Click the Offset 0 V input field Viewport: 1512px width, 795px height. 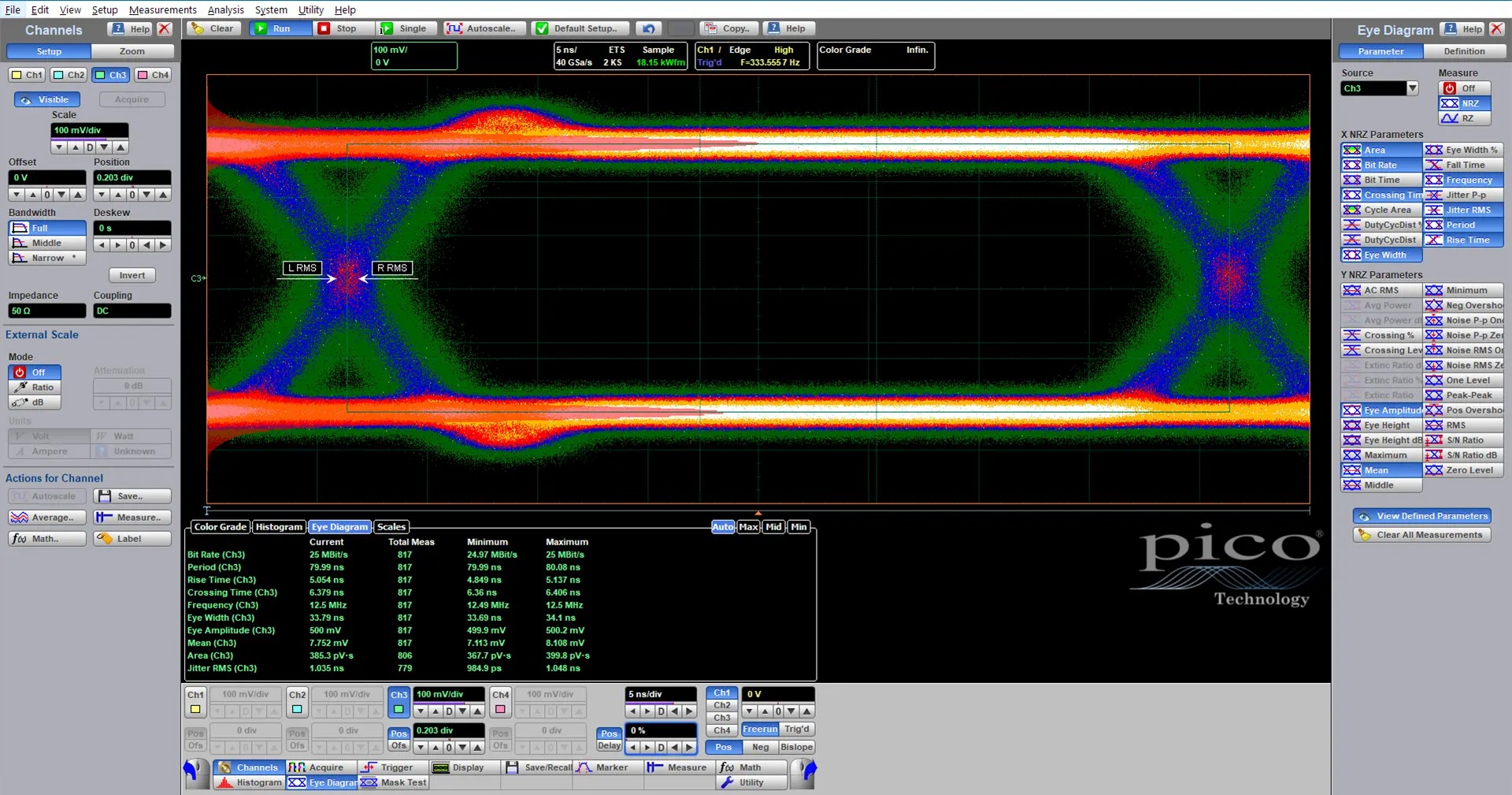point(47,178)
